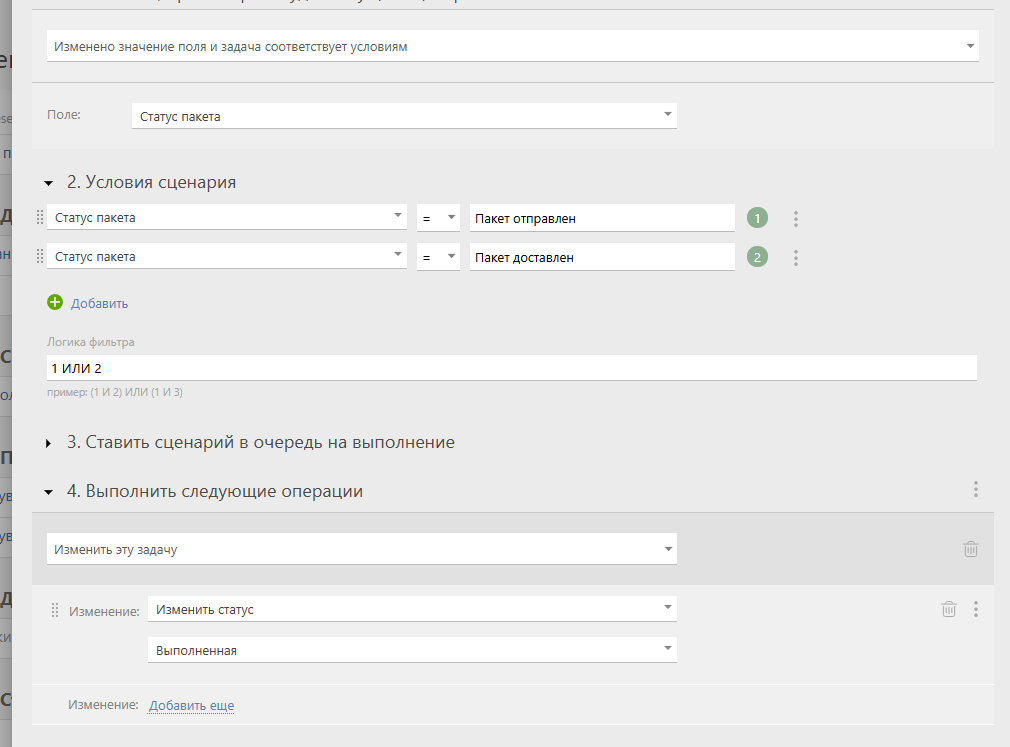Image resolution: width=1010 pixels, height=747 pixels.
Task: Open the 'Выполненная' status dropdown
Action: tap(411, 650)
